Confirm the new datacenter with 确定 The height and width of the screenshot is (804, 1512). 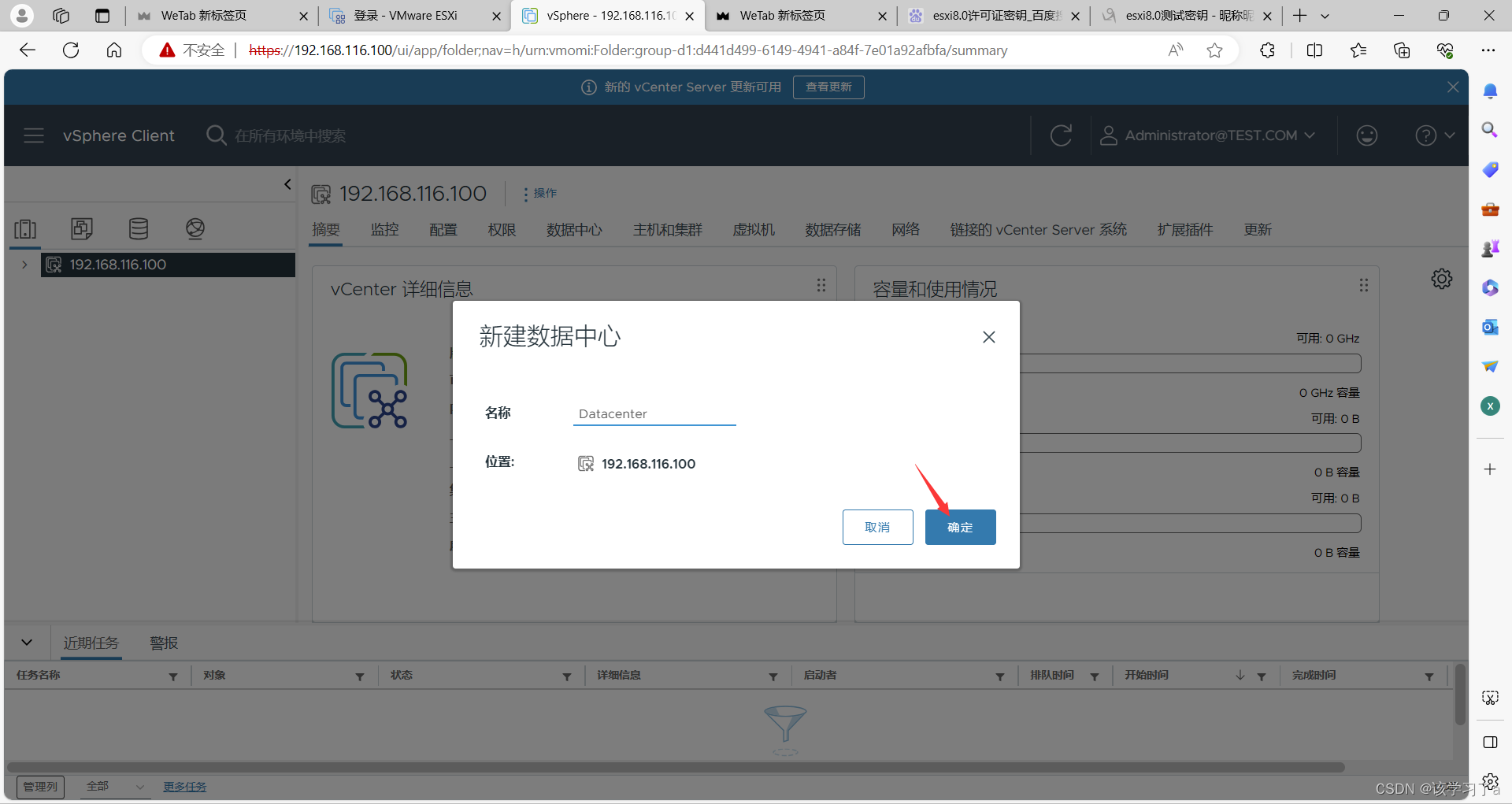click(x=960, y=527)
